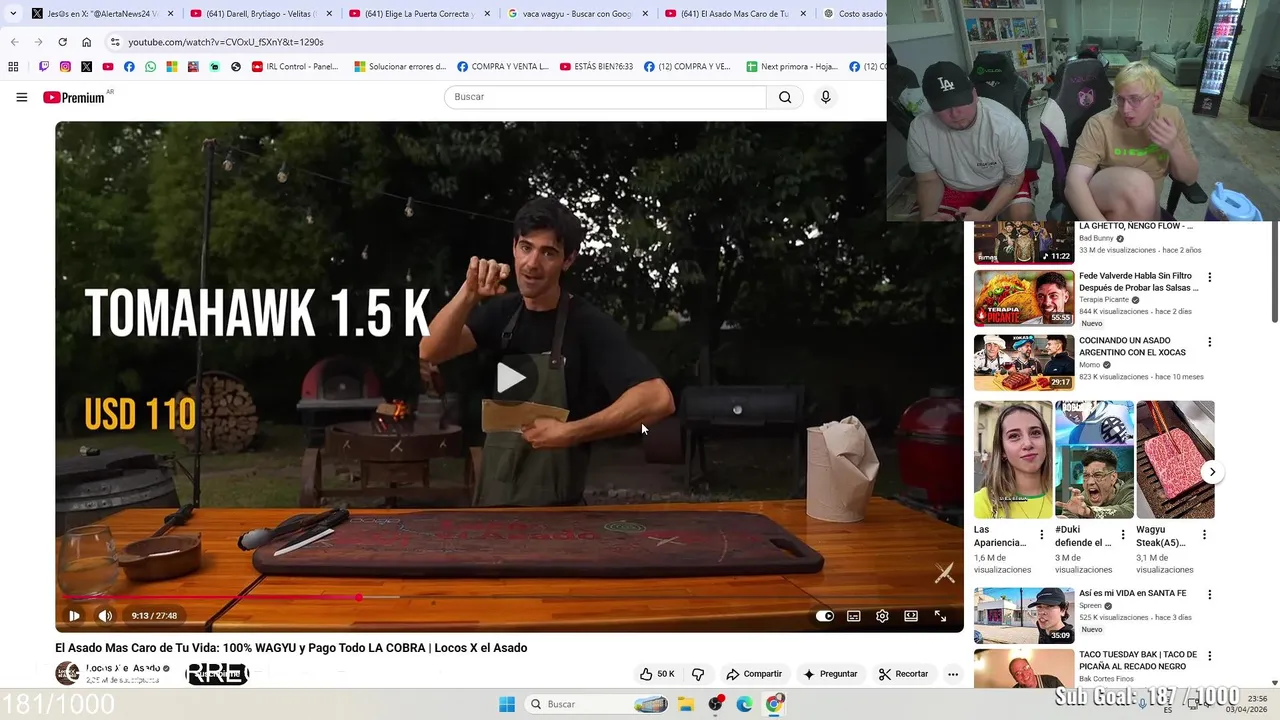Open options for Las Apariencia short
The image size is (1280, 720).
1041,535
